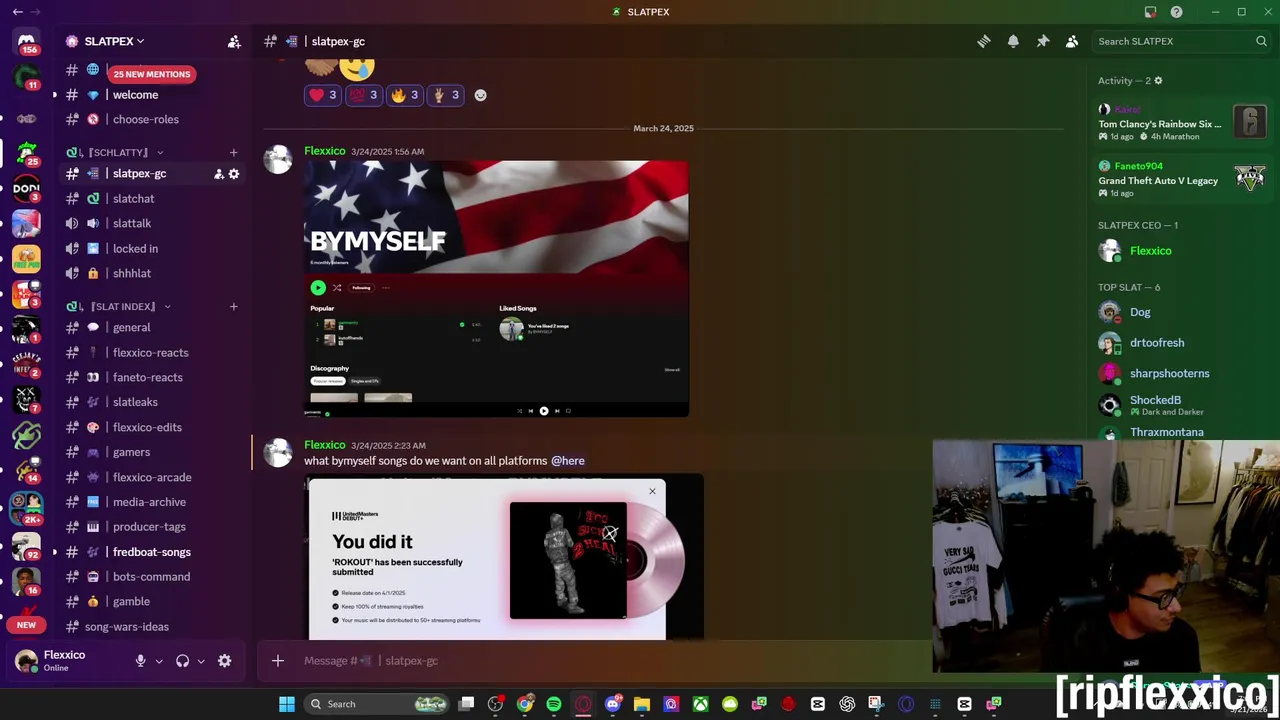Add channel to SLAT INDEX category
Screen dimensions: 1280x720
click(x=233, y=306)
